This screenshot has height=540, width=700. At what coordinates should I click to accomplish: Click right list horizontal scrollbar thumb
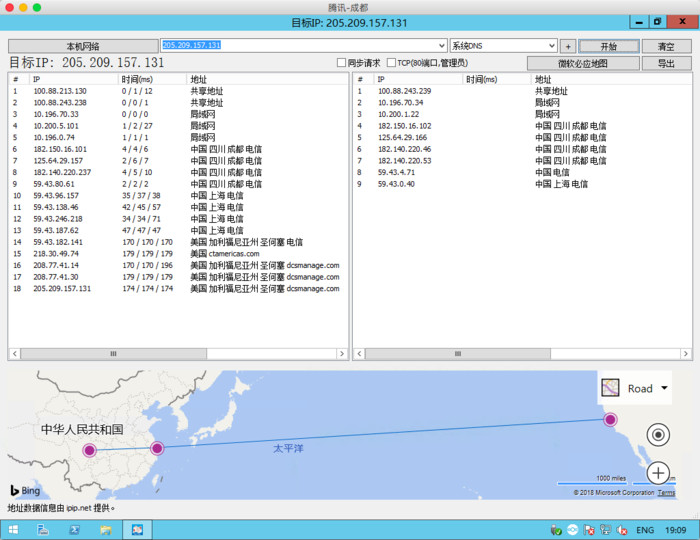pos(458,353)
